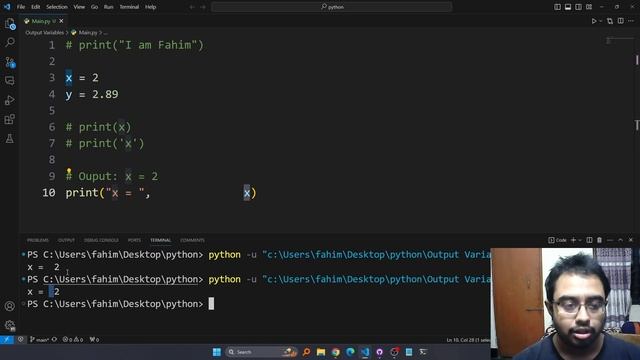Open the Run menu
This screenshot has width=640, height=360.
coord(108,7)
